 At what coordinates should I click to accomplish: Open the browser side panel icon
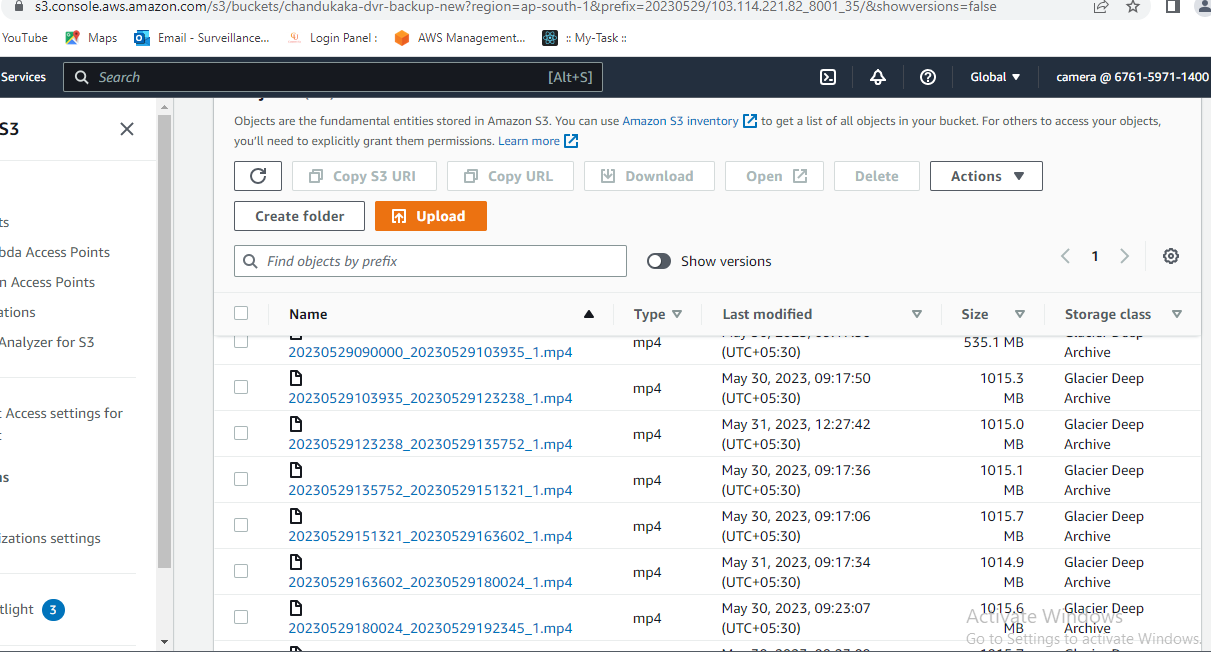pos(1173,7)
